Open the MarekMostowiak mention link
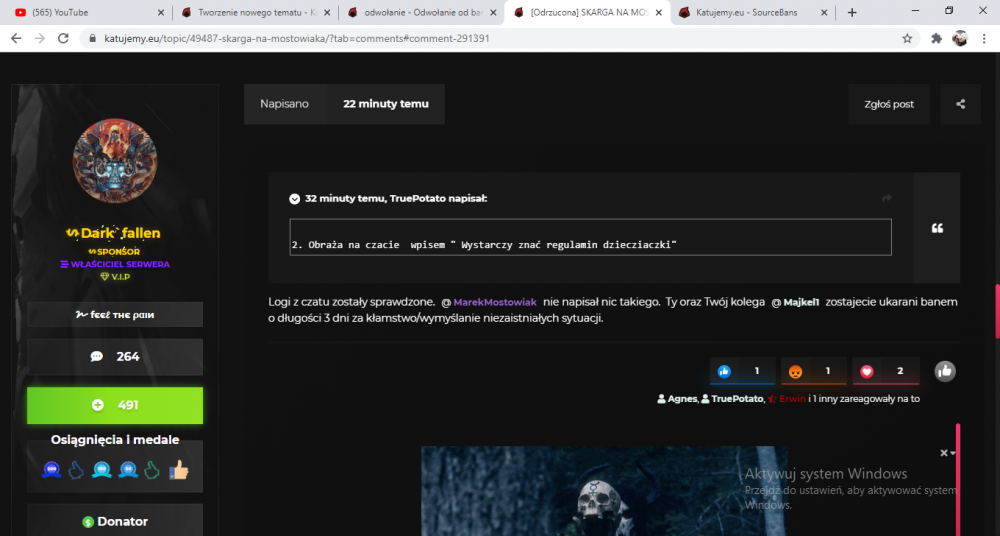Image resolution: width=1000 pixels, height=536 pixels. [495, 302]
